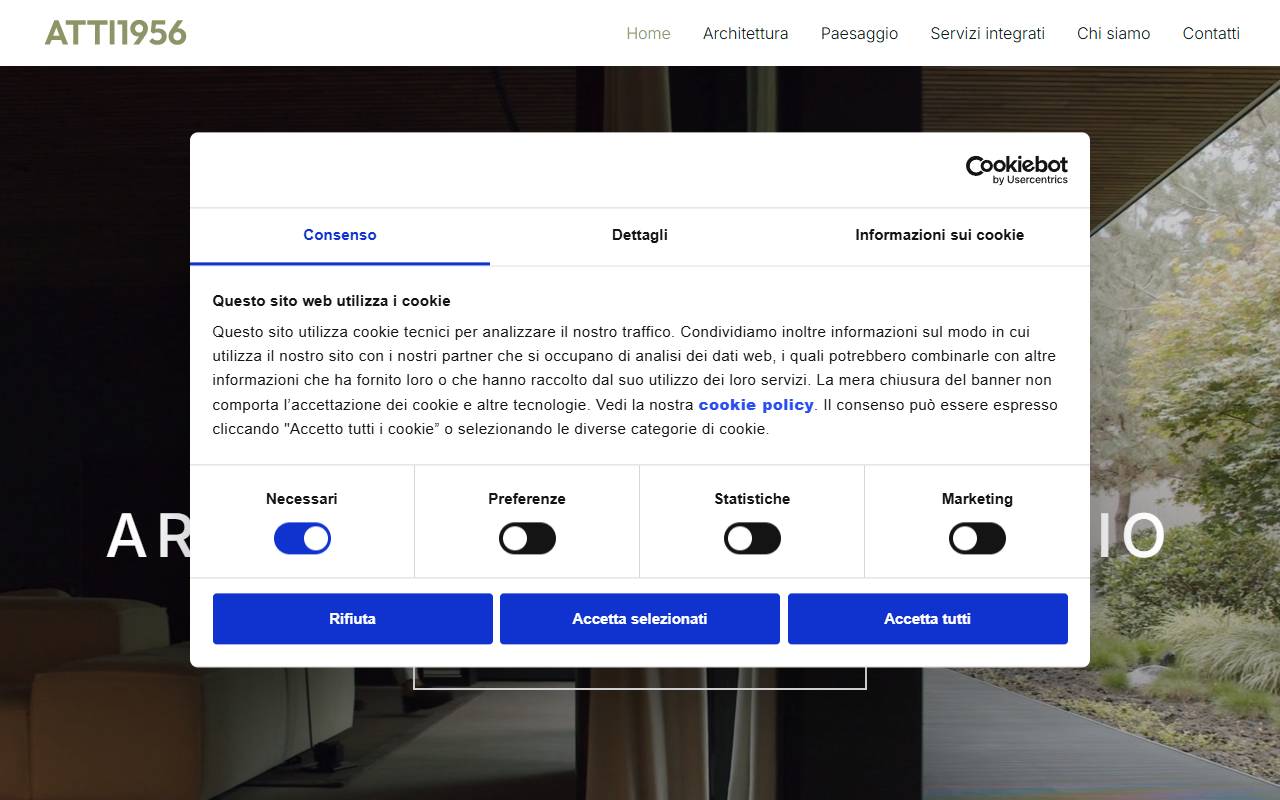Image resolution: width=1280 pixels, height=800 pixels.
Task: Click the Accetta selezionati button
Action: (640, 619)
